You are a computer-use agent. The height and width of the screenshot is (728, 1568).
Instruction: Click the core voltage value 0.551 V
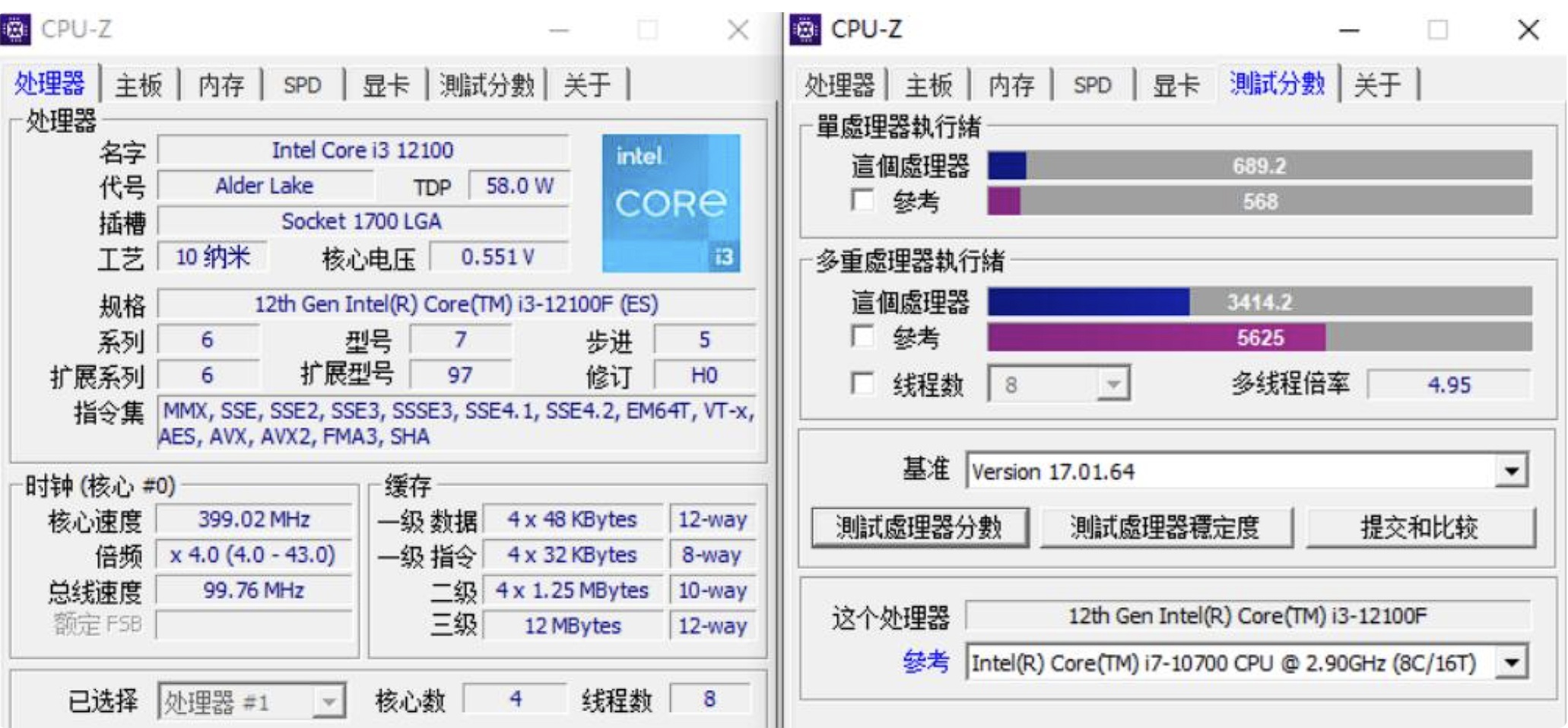pyautogui.click(x=499, y=256)
